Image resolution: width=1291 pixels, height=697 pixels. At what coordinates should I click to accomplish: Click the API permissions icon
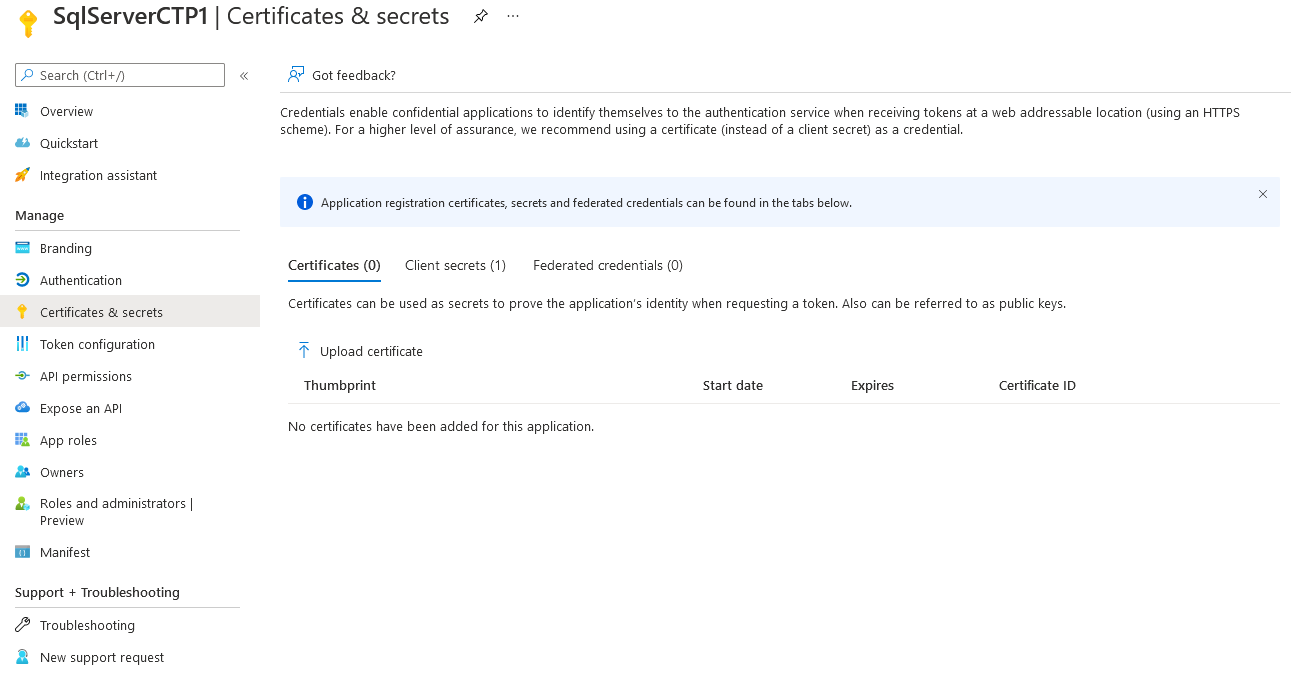coord(22,376)
